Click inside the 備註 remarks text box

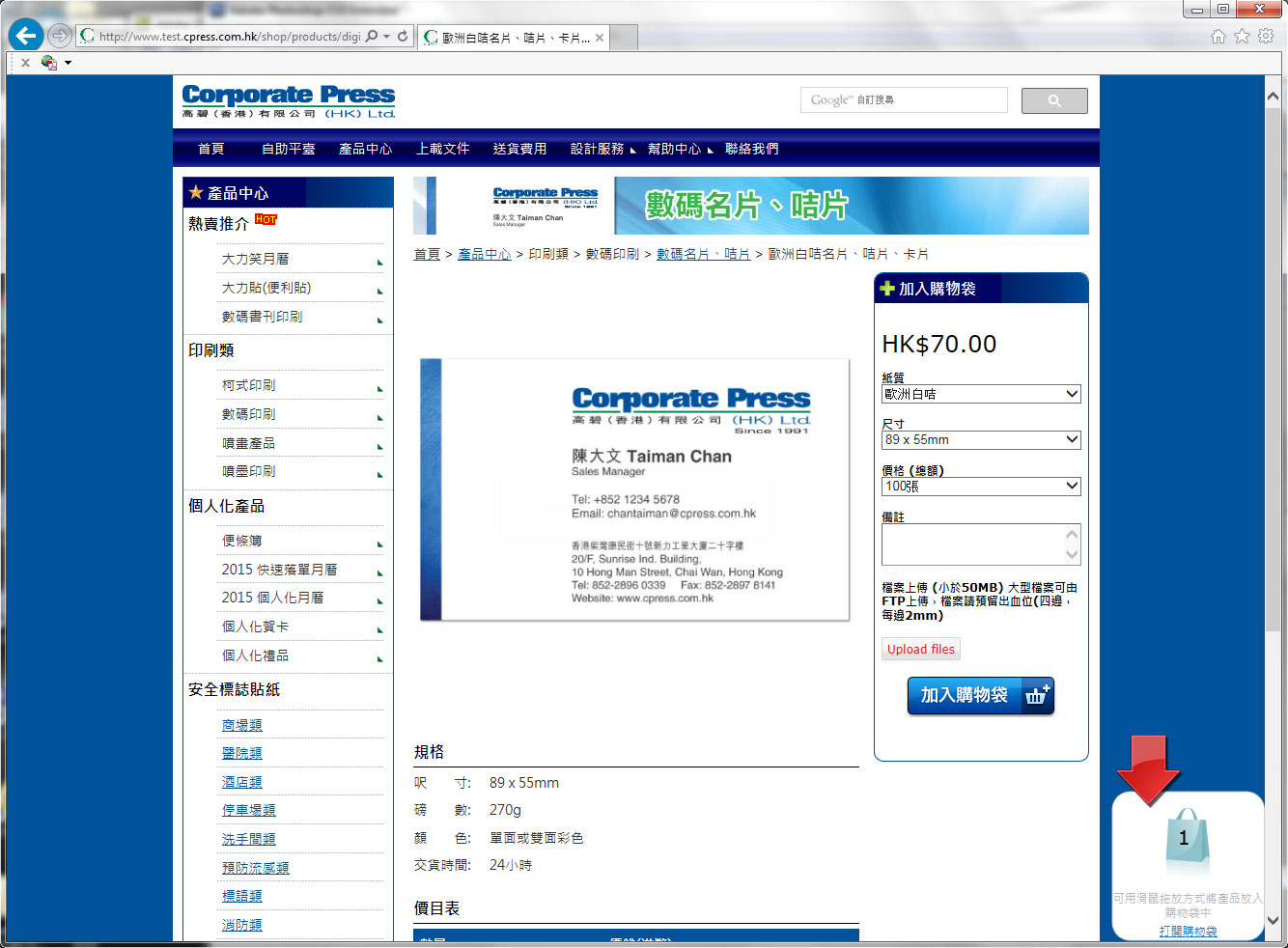coord(972,544)
